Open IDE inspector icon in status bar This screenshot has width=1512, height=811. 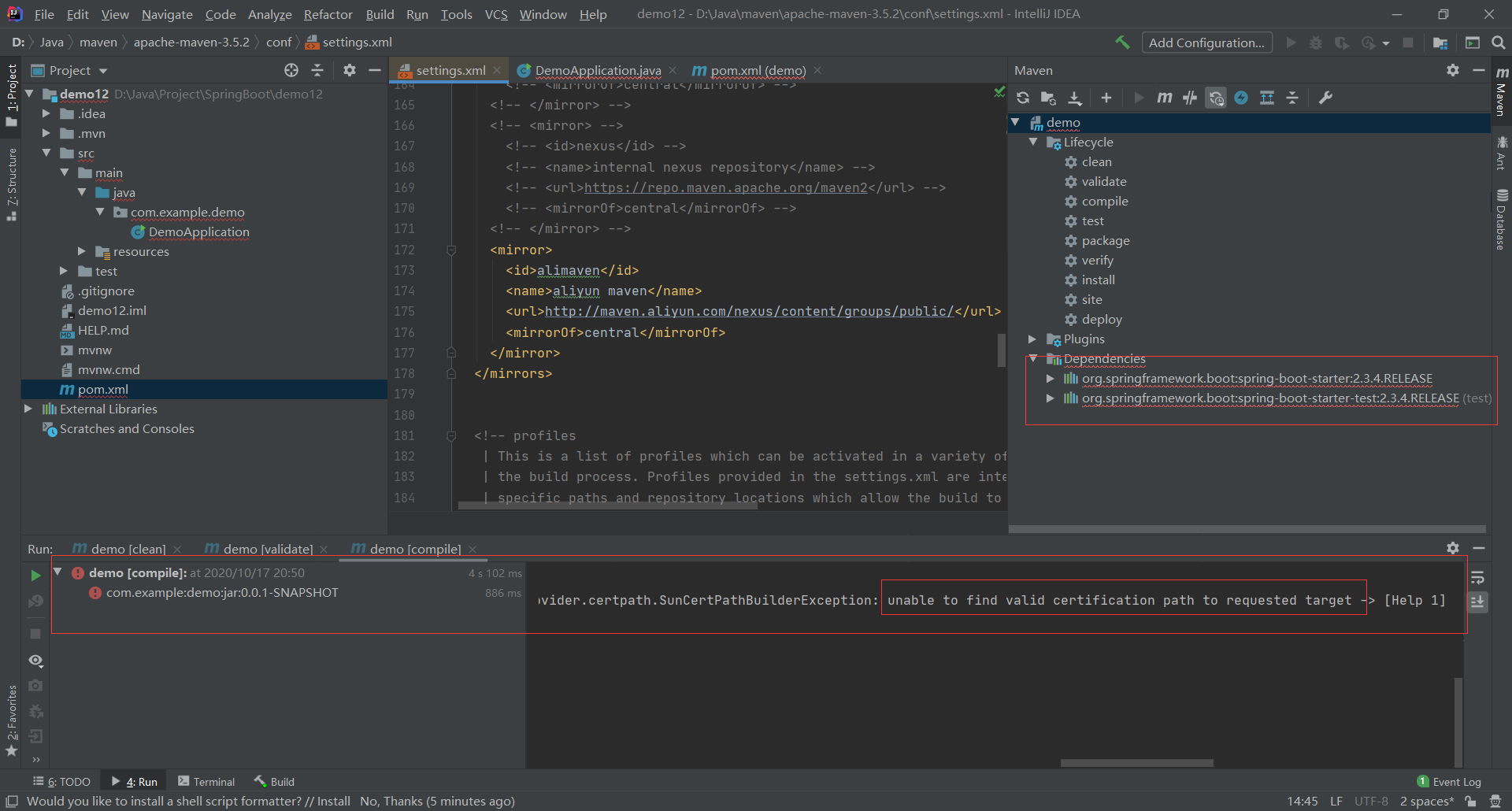pos(1495,802)
